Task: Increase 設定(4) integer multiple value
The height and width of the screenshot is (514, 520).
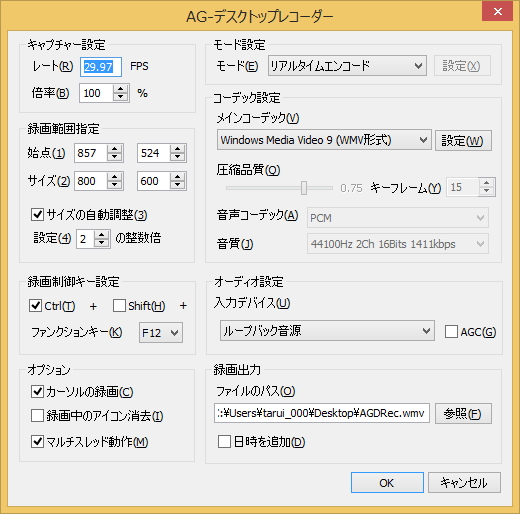Action: pyautogui.click(x=102, y=235)
